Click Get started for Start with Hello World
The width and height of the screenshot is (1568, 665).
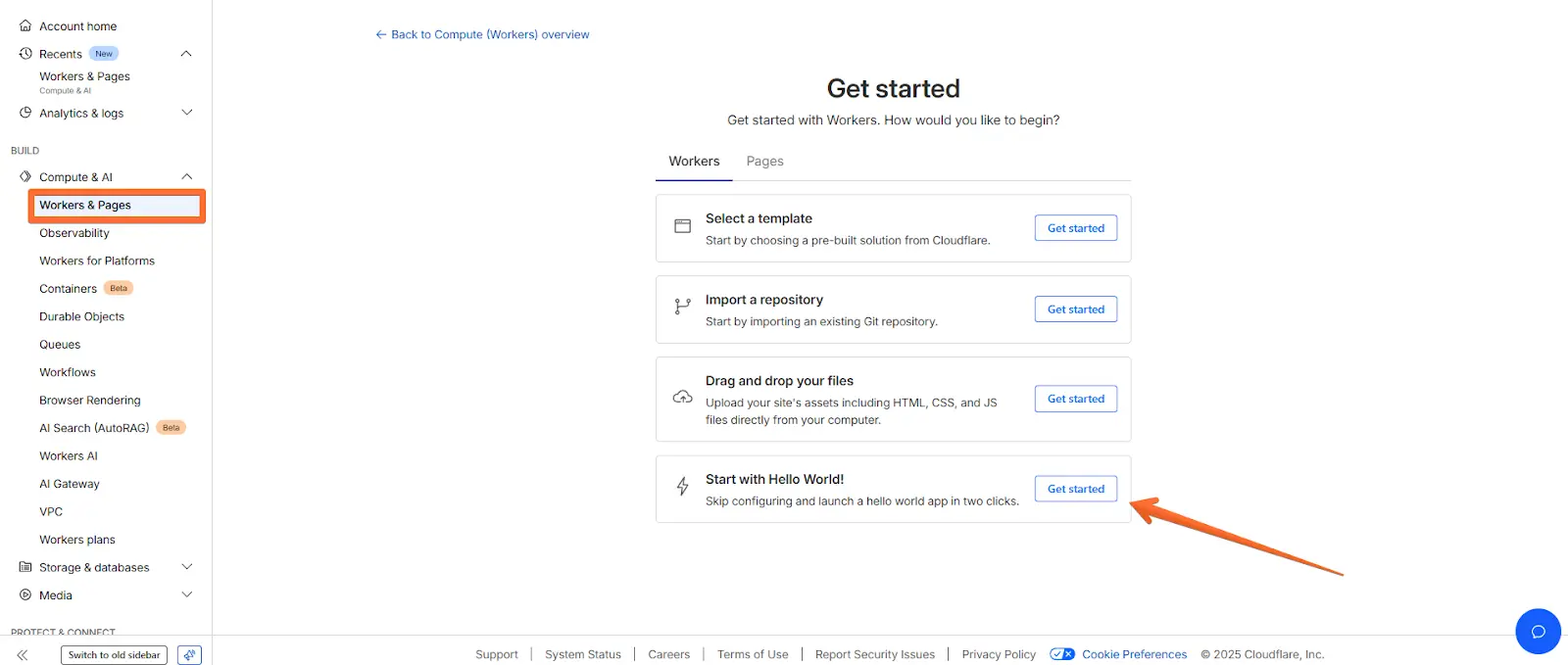(x=1075, y=488)
